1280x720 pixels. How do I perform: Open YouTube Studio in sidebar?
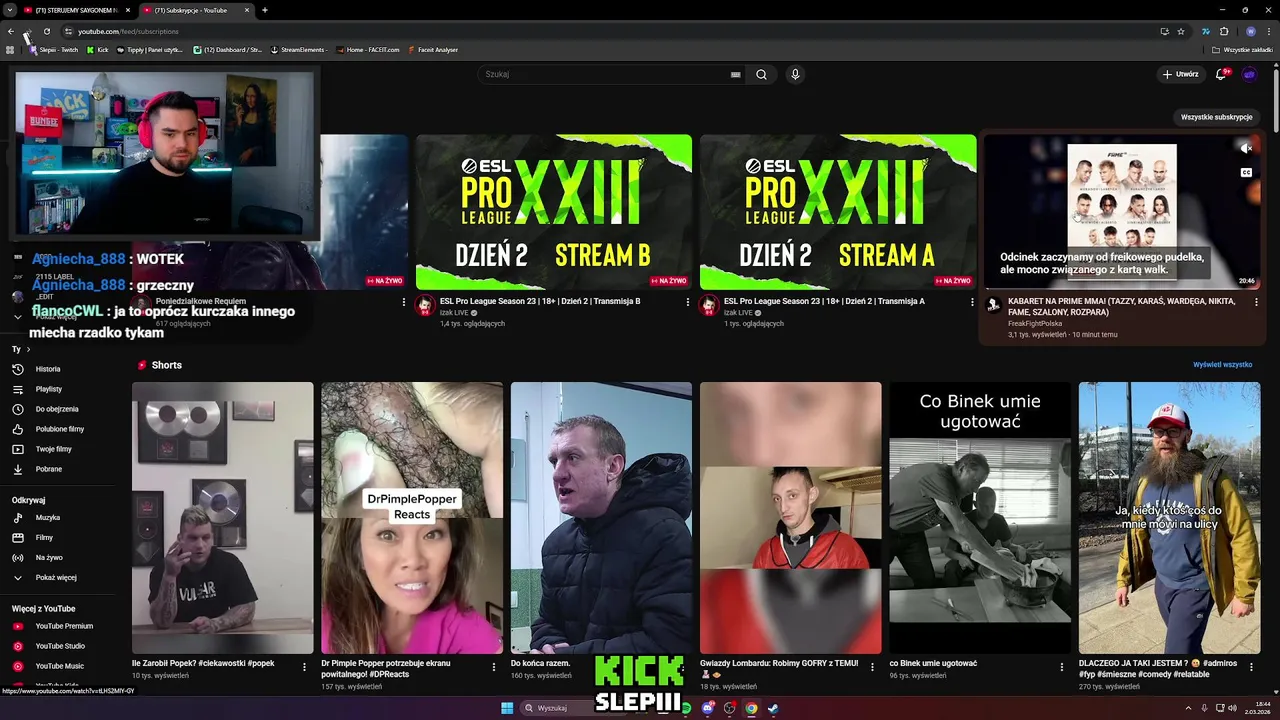pos(62,646)
